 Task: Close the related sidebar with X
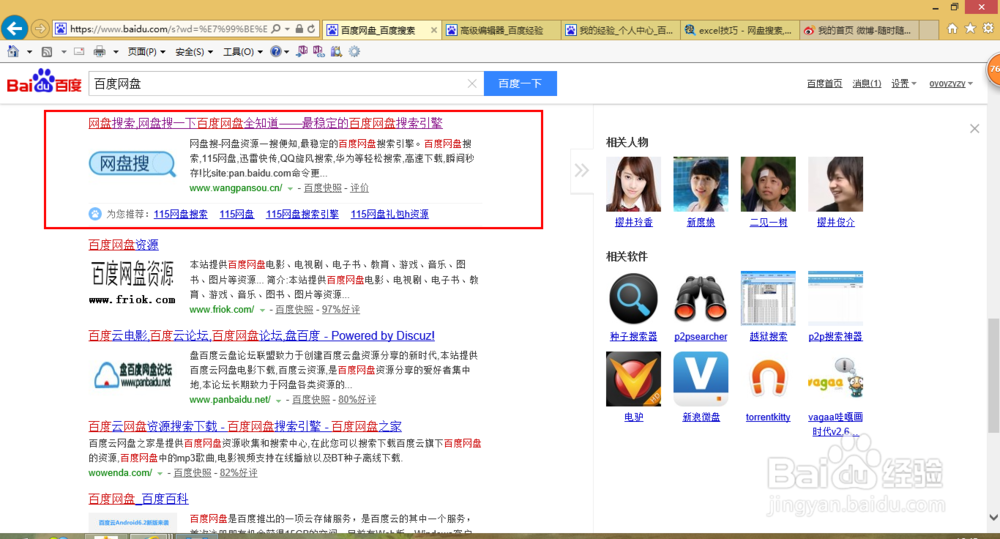[974, 129]
